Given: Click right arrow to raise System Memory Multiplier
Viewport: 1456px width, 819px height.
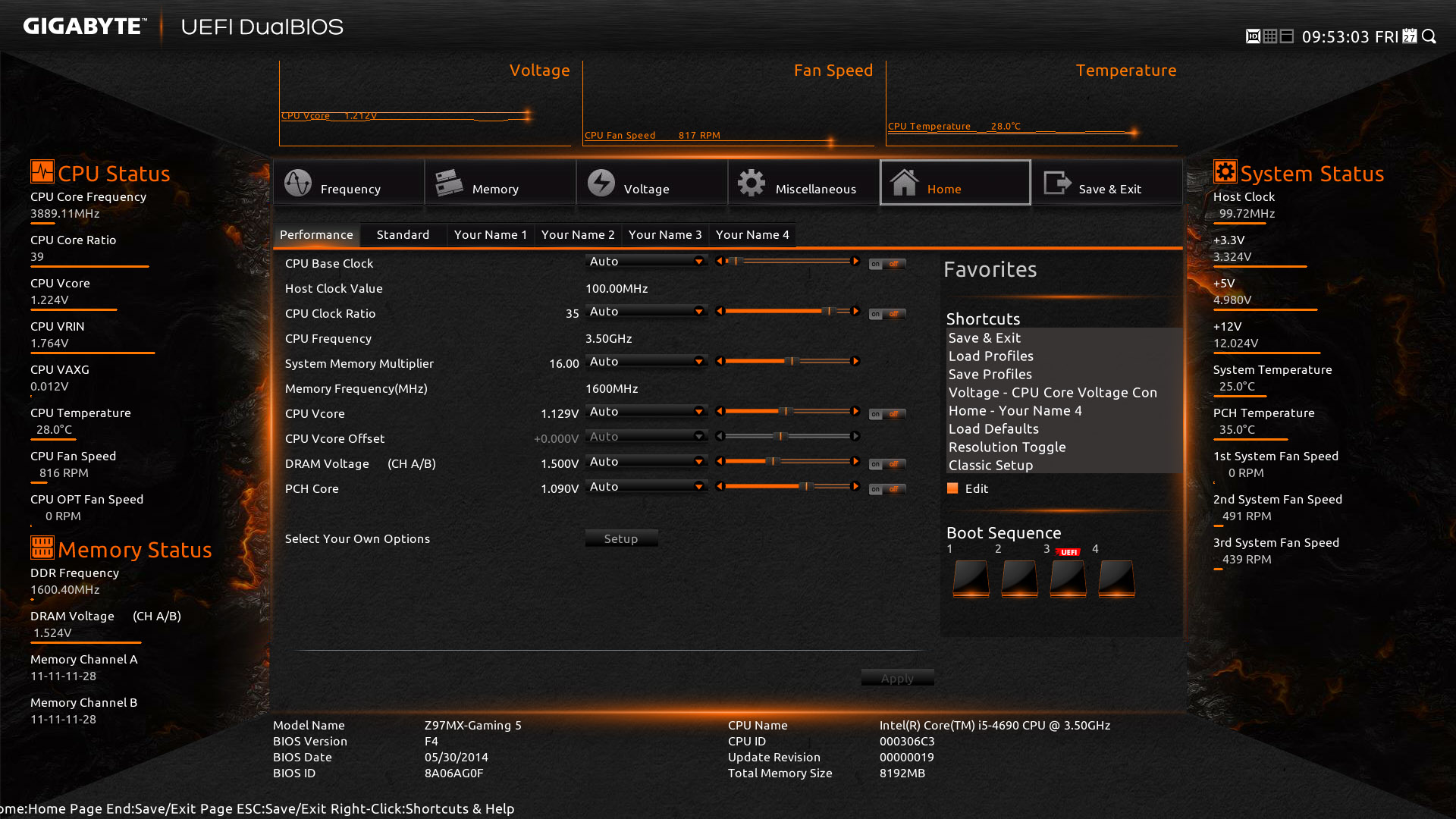Looking at the screenshot, I should coord(855,361).
